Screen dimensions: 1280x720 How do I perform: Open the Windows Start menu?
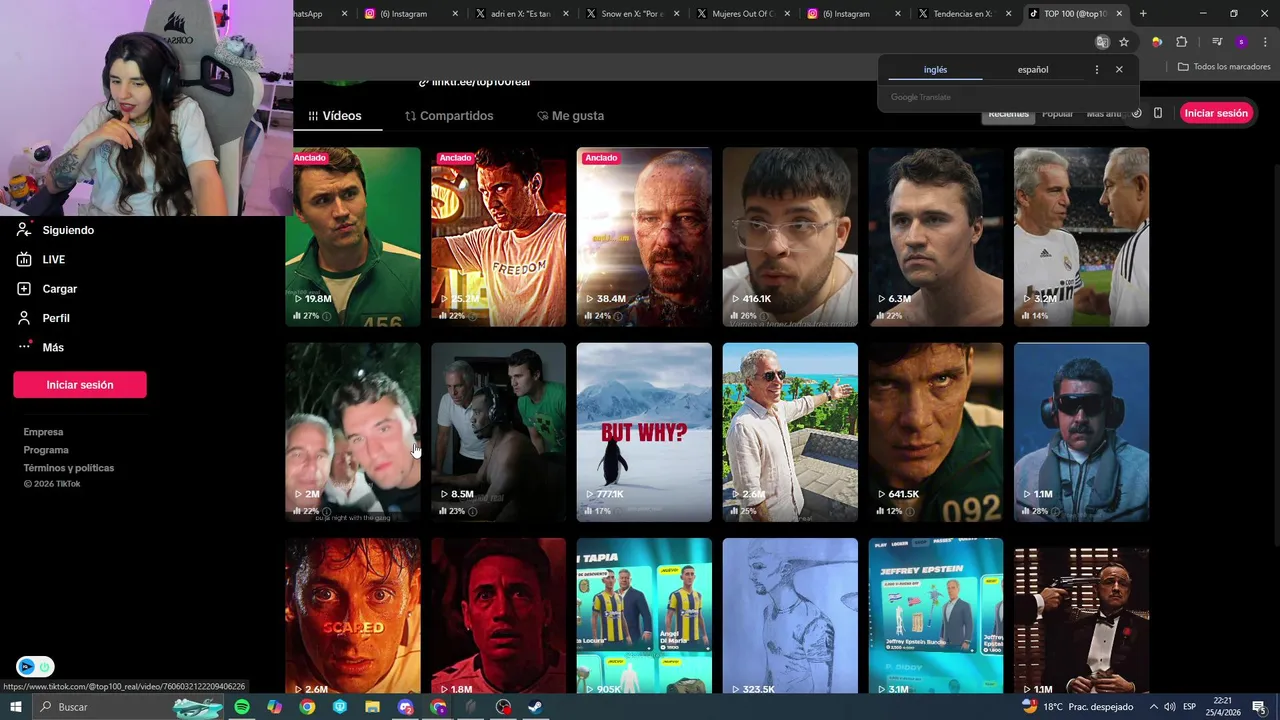16,707
